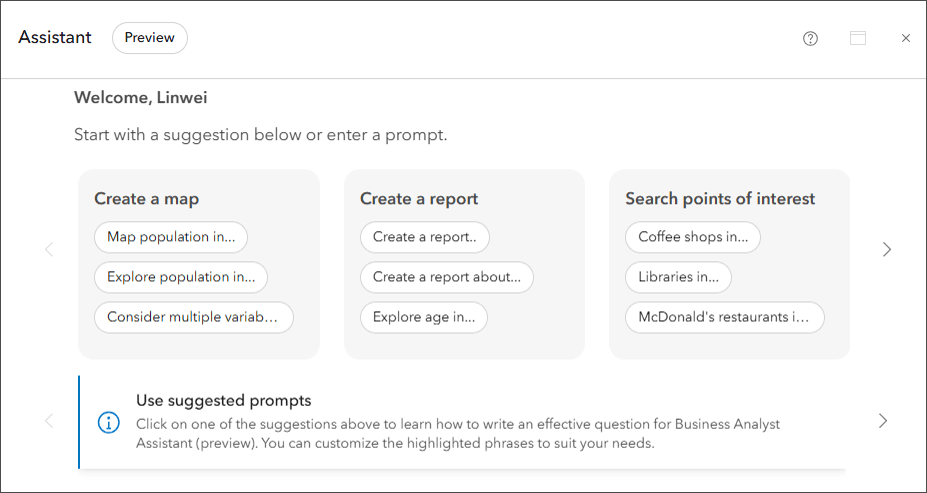Pick the "Consider multiple variab..." suggestion
The height and width of the screenshot is (493, 927).
pyautogui.click(x=194, y=317)
